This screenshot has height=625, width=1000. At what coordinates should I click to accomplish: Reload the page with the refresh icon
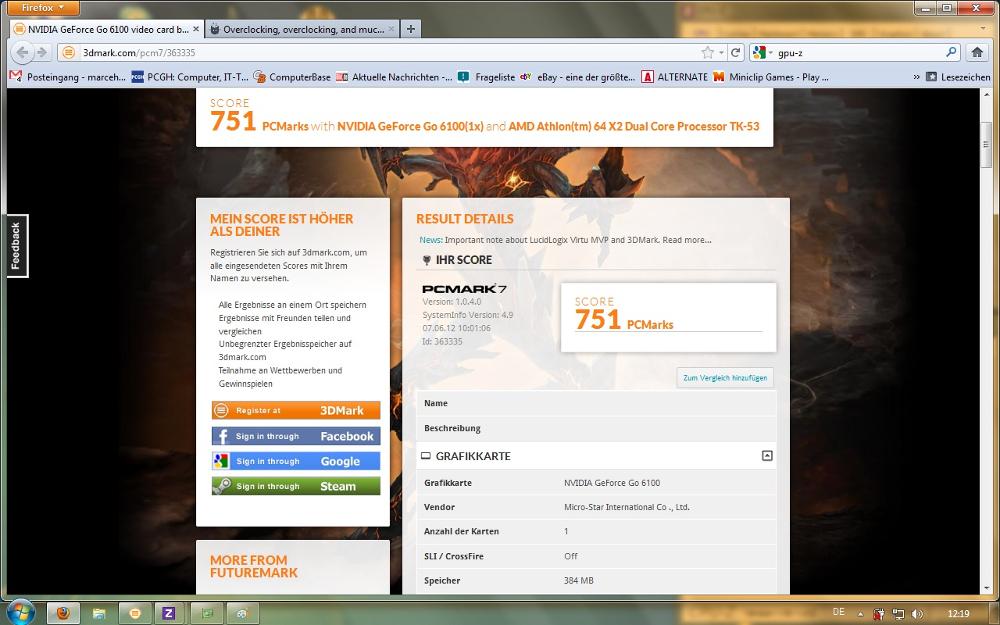(x=735, y=52)
